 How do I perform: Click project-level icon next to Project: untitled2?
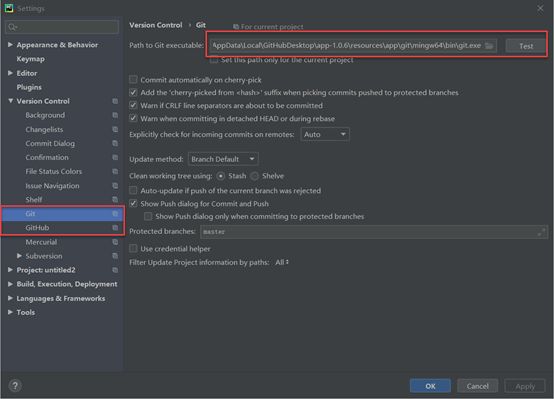tap(115, 270)
